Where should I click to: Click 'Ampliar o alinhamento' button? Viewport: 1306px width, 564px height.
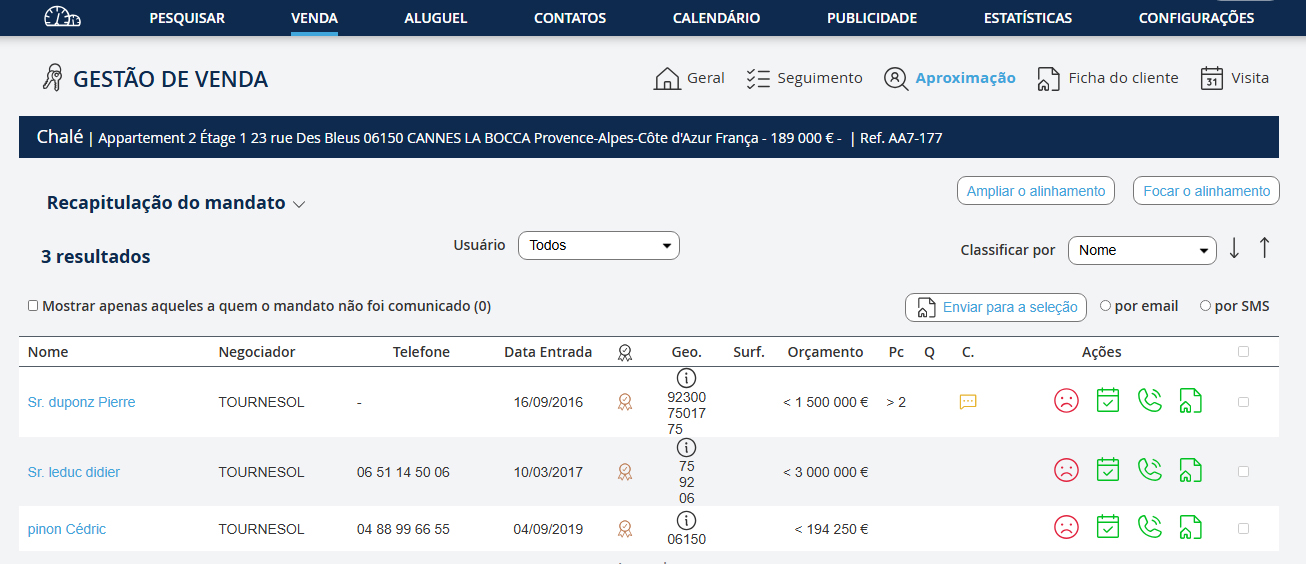(1036, 191)
